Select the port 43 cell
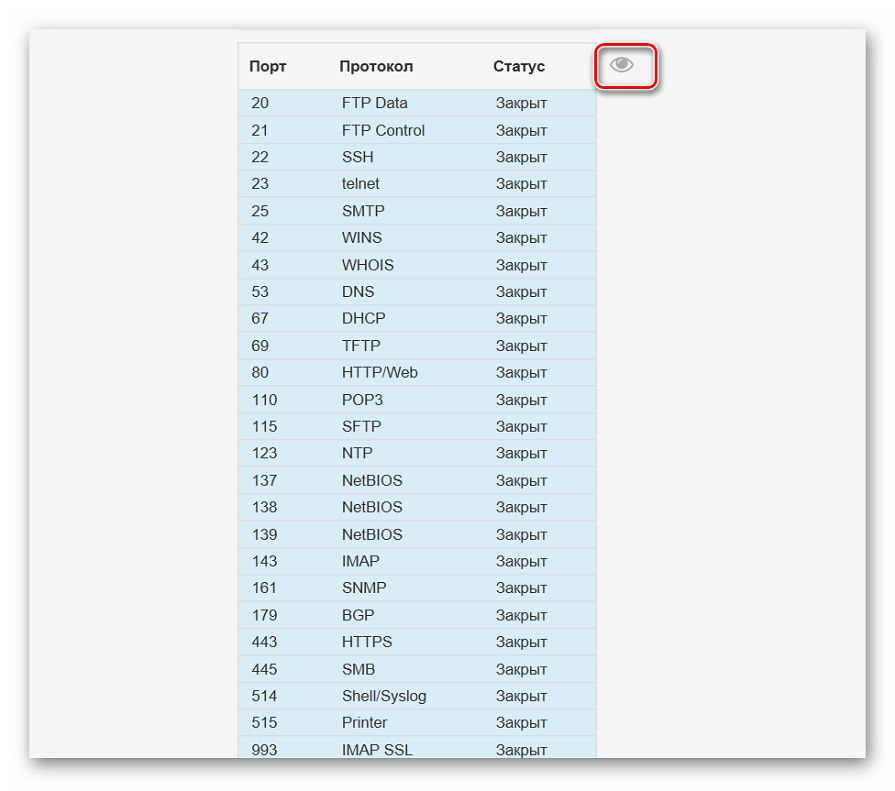This screenshot has height=791, width=895. click(260, 265)
